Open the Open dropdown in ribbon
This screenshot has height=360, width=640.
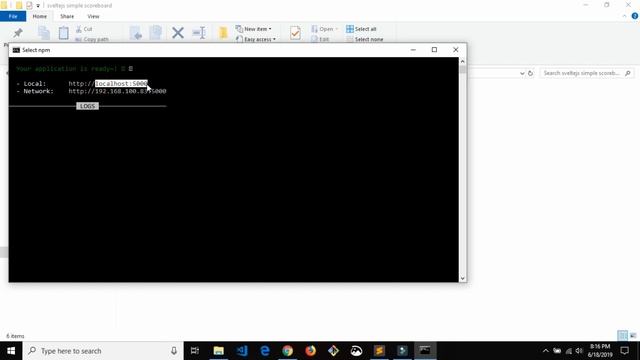(324, 29)
